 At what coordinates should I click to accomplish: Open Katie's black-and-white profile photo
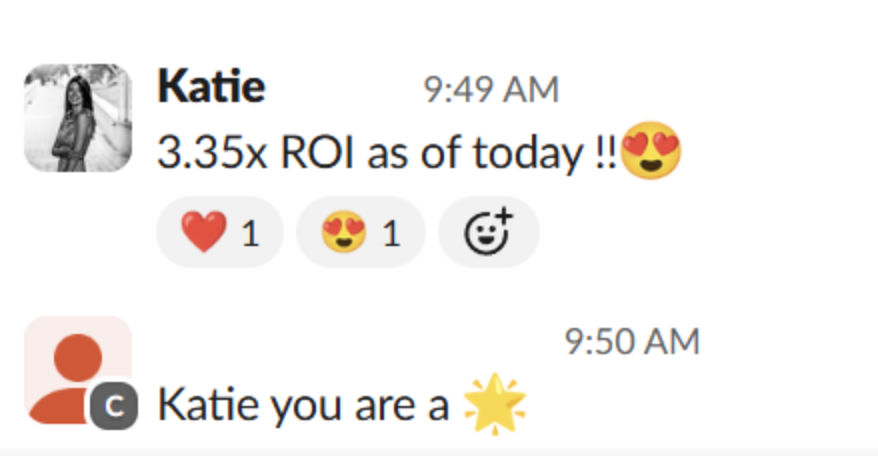78,118
